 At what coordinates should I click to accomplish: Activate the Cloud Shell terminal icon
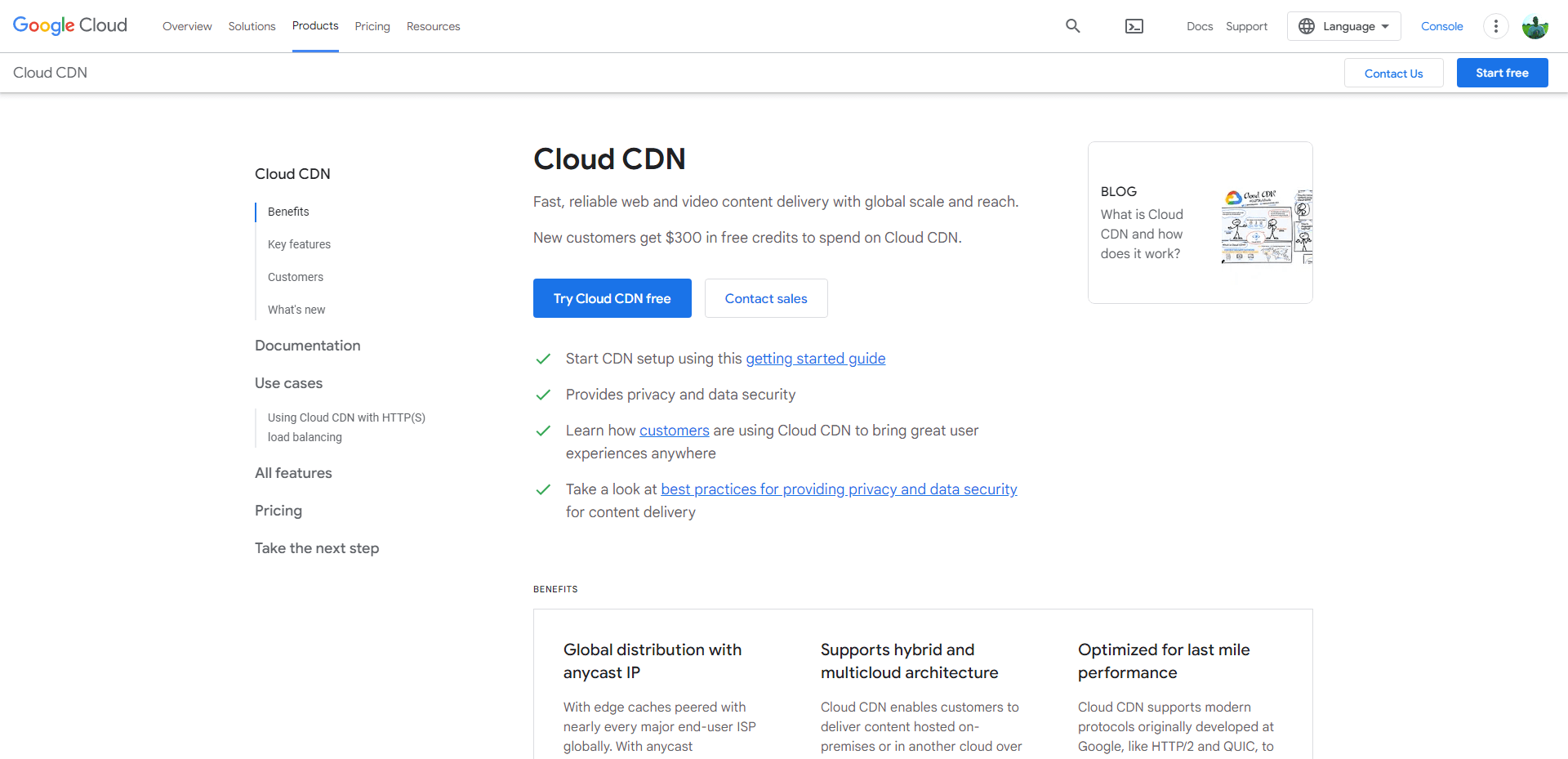coord(1134,26)
